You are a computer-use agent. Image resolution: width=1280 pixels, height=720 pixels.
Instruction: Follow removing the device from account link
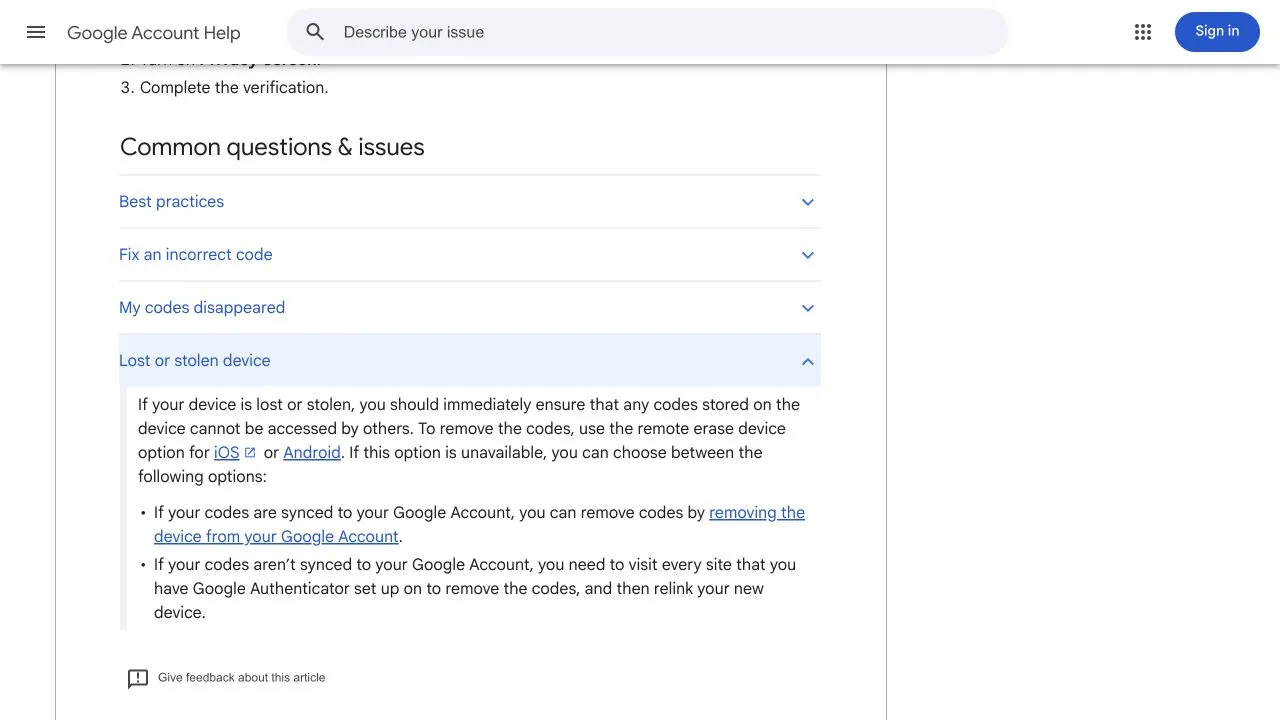click(479, 524)
